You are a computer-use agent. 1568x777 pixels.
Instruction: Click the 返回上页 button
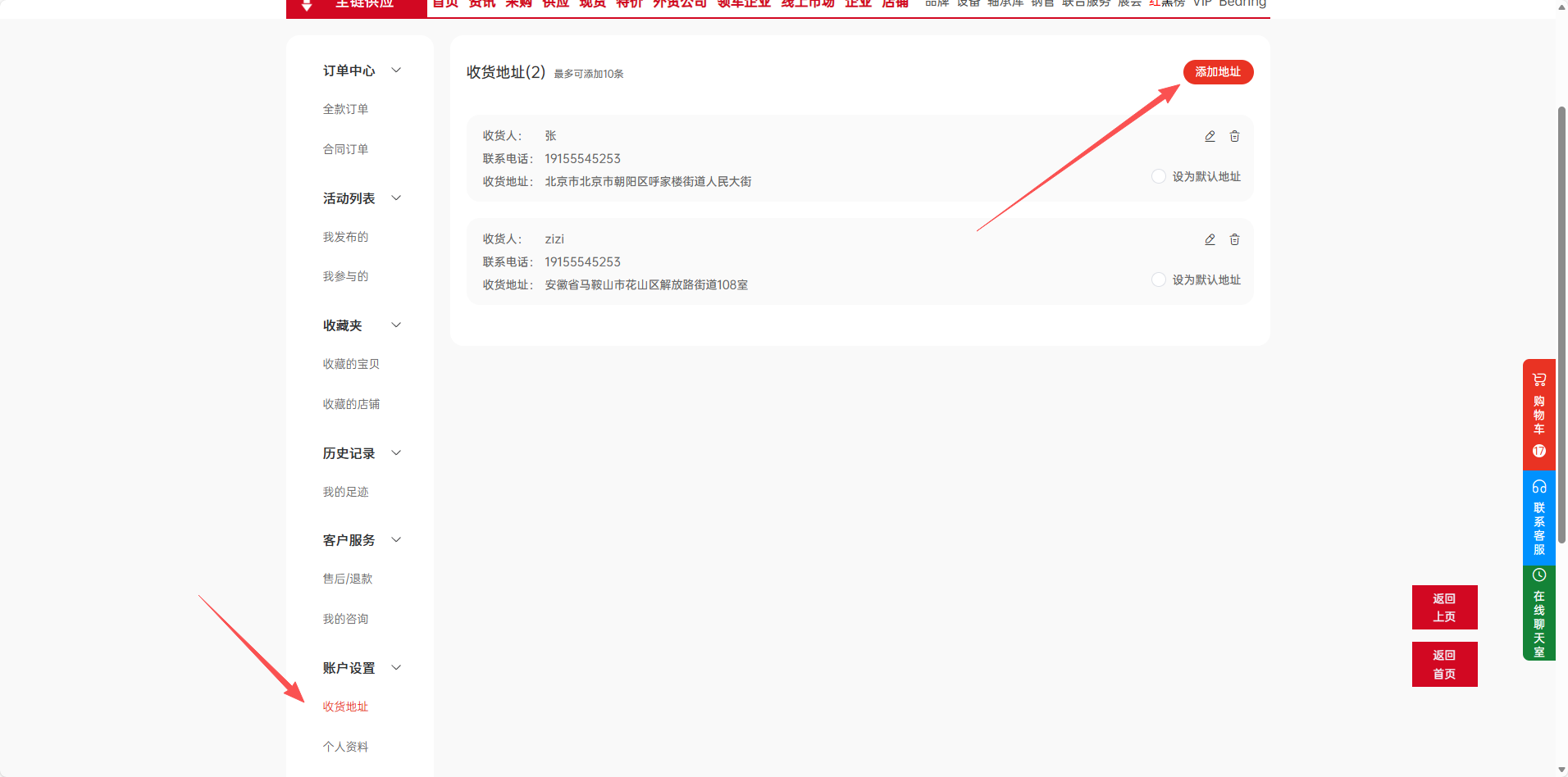click(1444, 607)
